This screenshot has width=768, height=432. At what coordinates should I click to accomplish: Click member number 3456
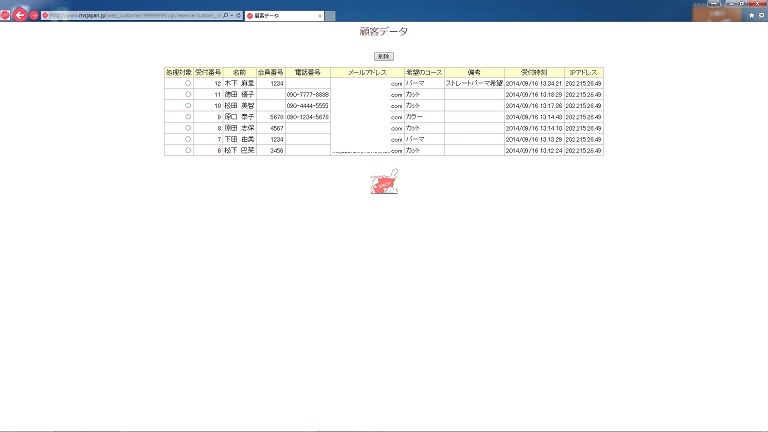point(277,151)
